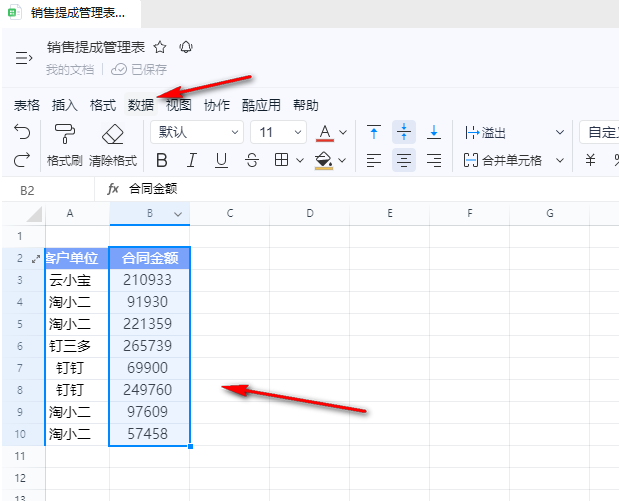The height and width of the screenshot is (501, 619).
Task: Apply the fill color bucket
Action: point(324,160)
